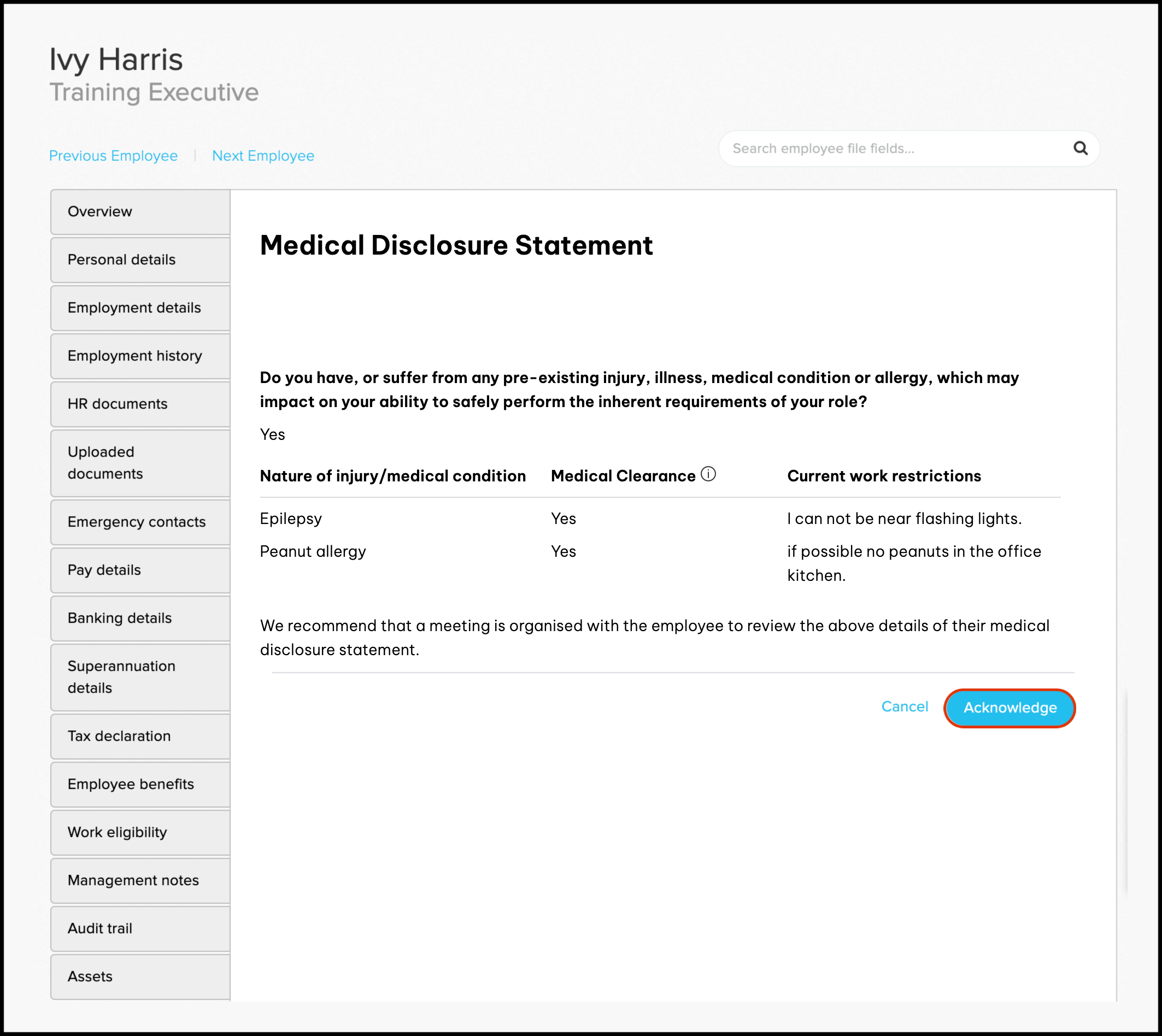The width and height of the screenshot is (1162, 1036).
Task: Click the Nature of injury/medical condition header
Action: (x=393, y=476)
